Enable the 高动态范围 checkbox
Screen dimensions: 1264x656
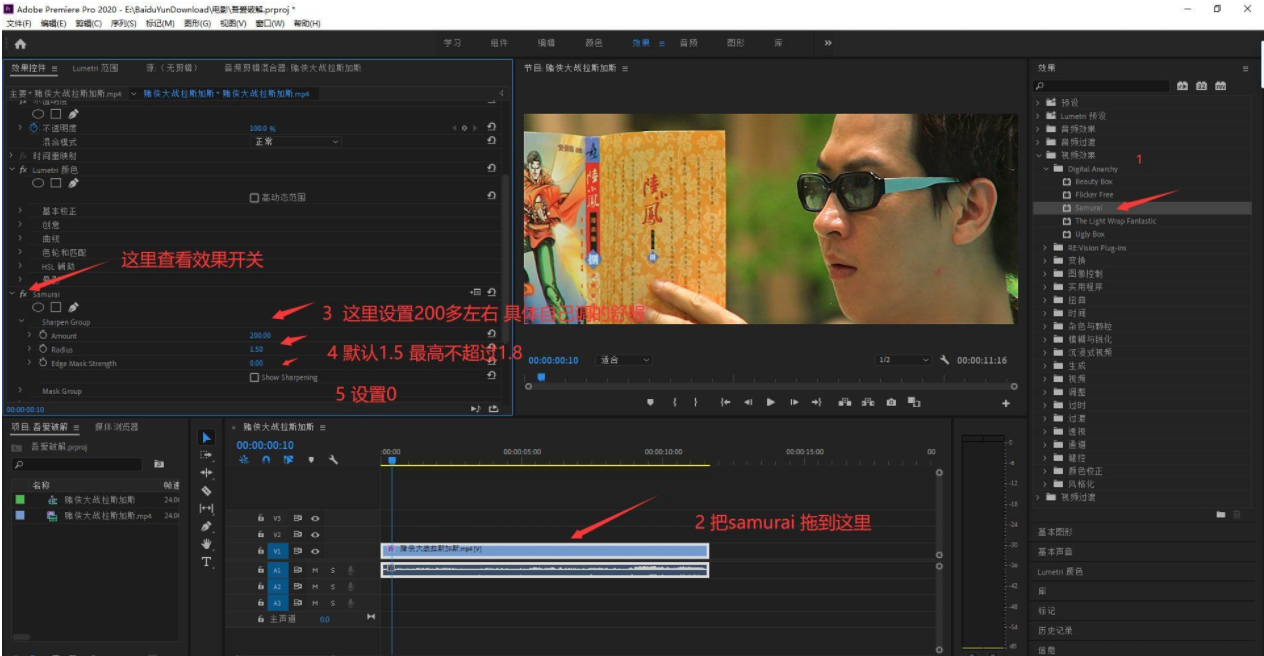(x=254, y=197)
